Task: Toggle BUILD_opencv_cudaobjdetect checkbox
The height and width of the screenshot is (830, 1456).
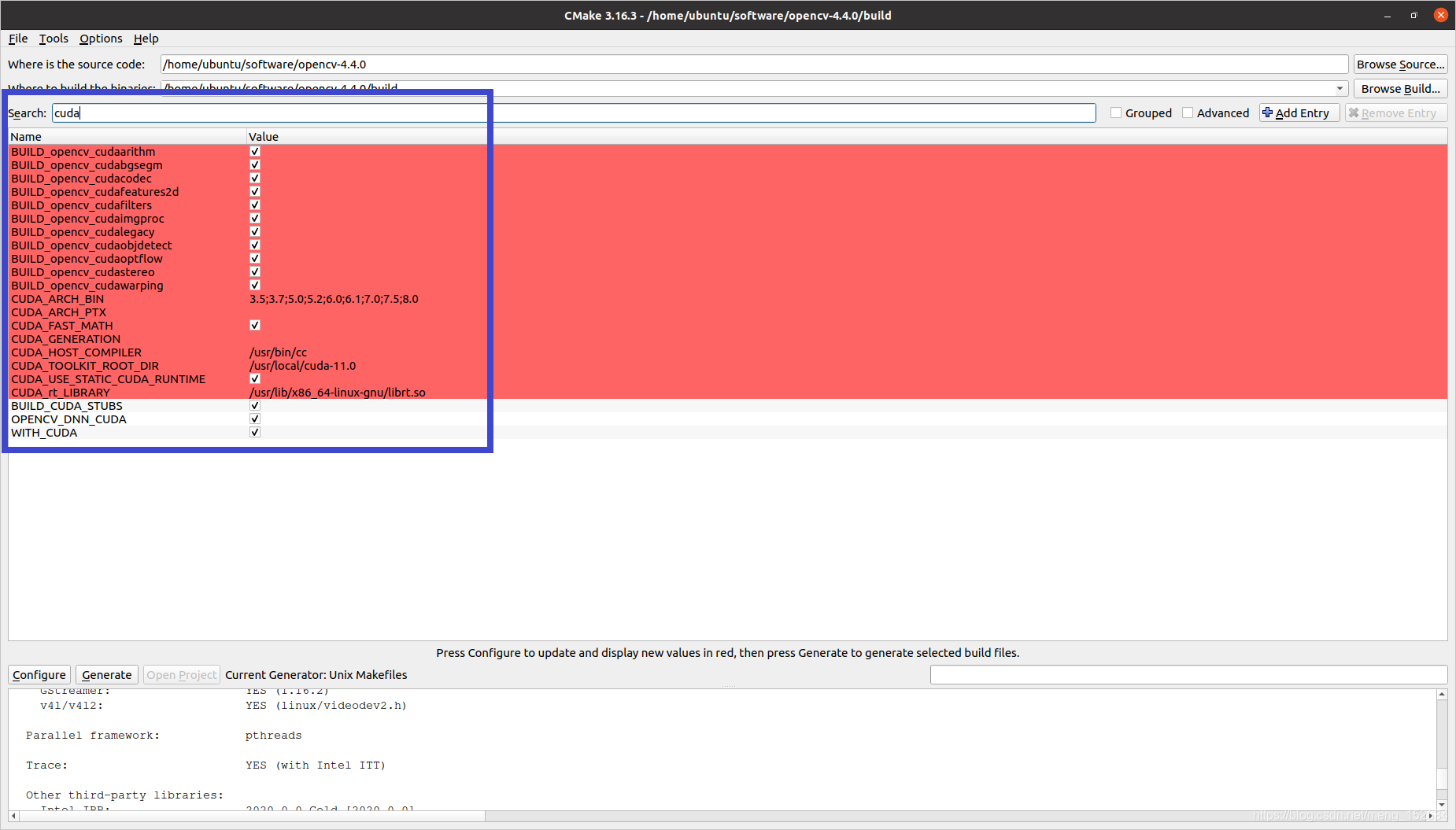Action: [255, 245]
